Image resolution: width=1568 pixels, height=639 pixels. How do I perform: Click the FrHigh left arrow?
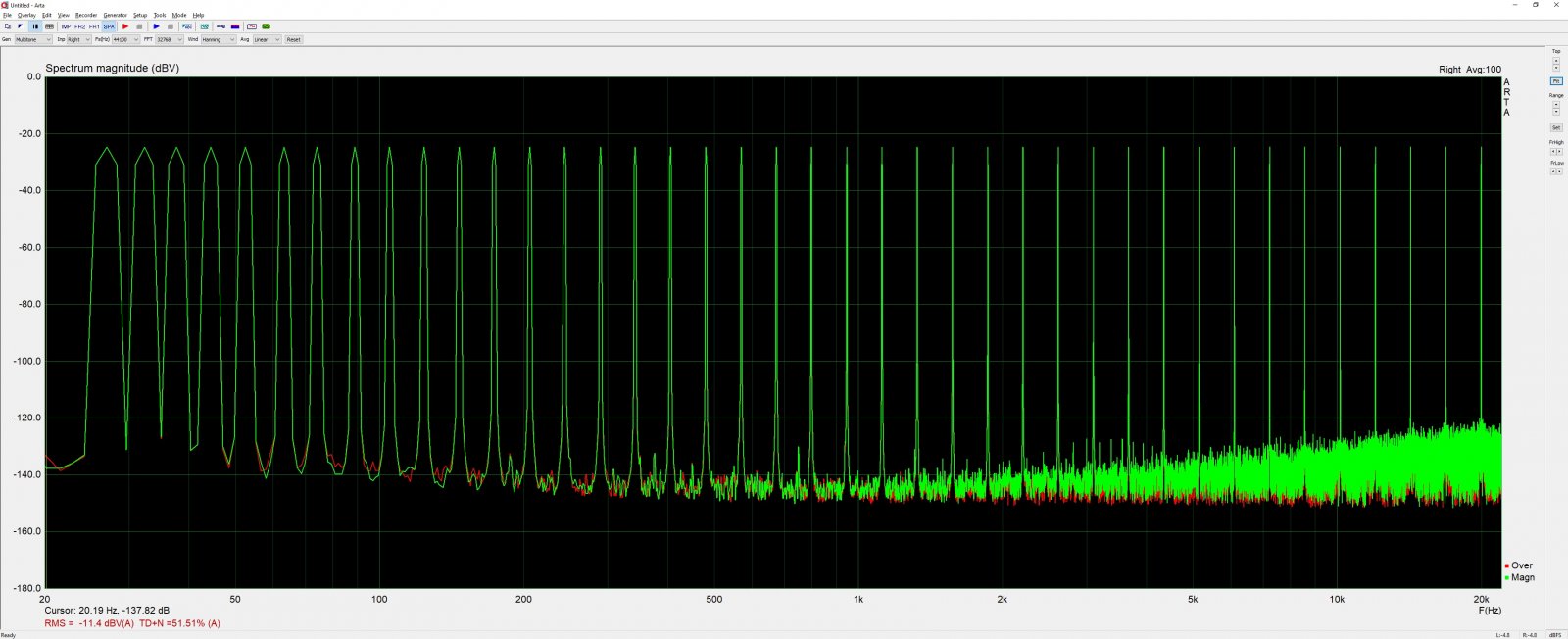(x=1553, y=152)
